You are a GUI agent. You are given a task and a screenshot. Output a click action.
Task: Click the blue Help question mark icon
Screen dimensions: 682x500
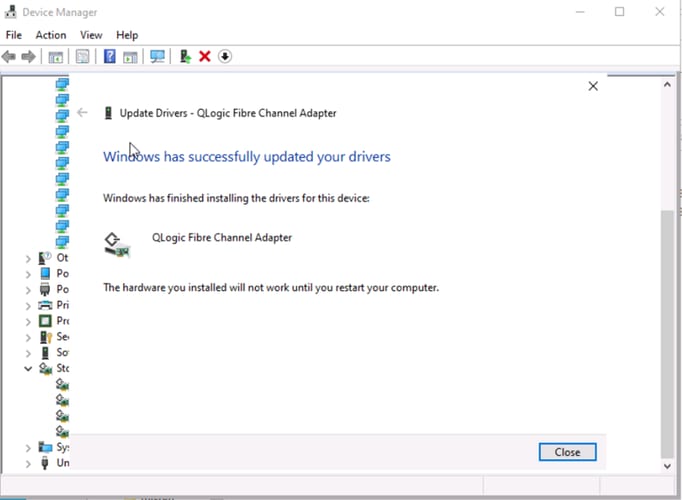point(110,57)
